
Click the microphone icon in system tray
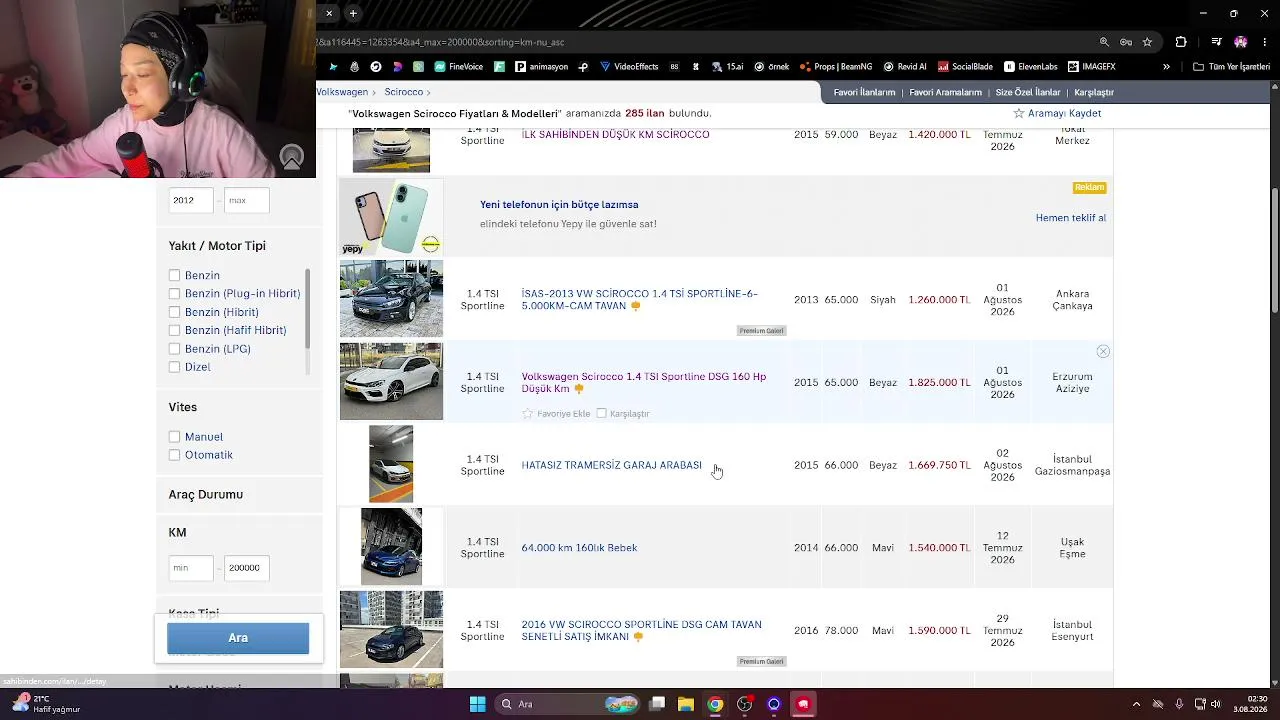pyautogui.click(x=1179, y=704)
